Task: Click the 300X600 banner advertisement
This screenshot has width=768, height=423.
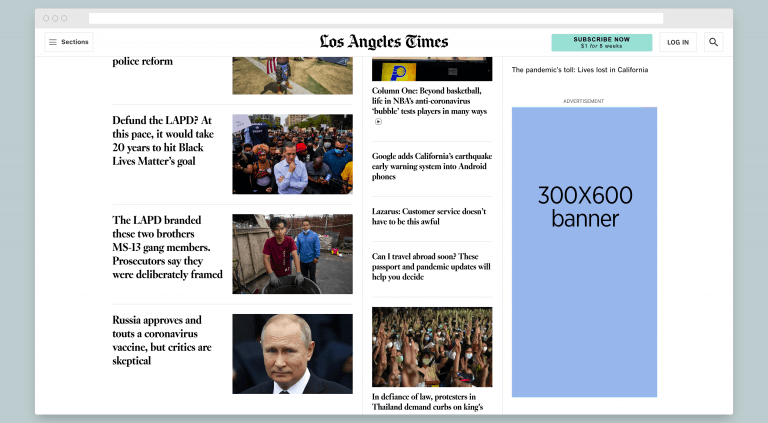Action: tap(584, 252)
